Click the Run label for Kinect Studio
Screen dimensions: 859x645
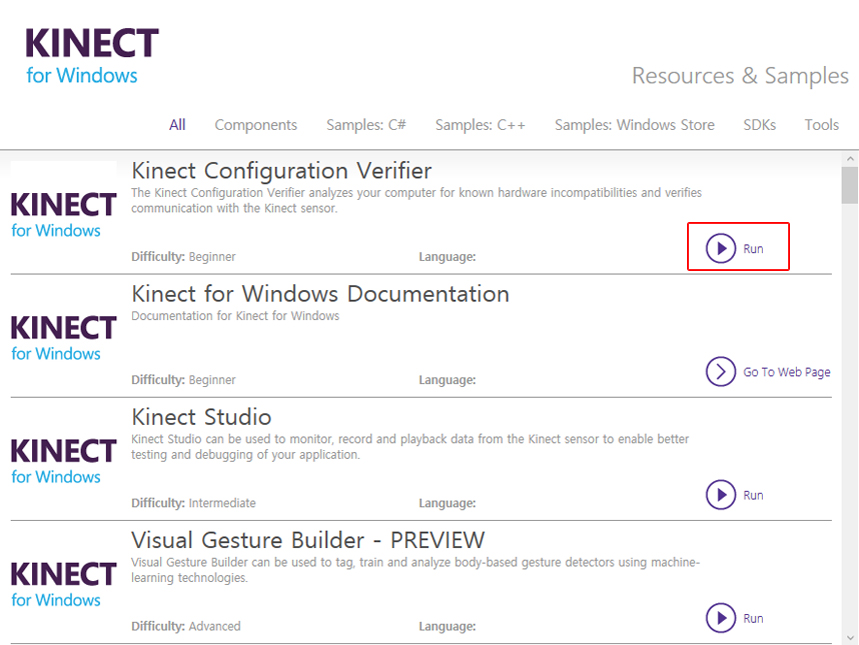[x=753, y=495]
